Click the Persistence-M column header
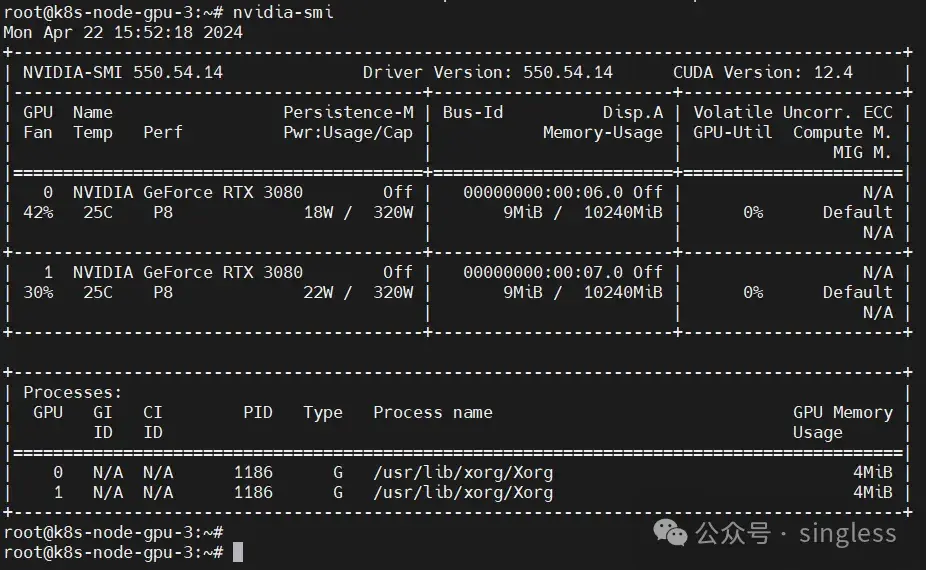Viewport: 926px width, 570px height. [x=348, y=112]
